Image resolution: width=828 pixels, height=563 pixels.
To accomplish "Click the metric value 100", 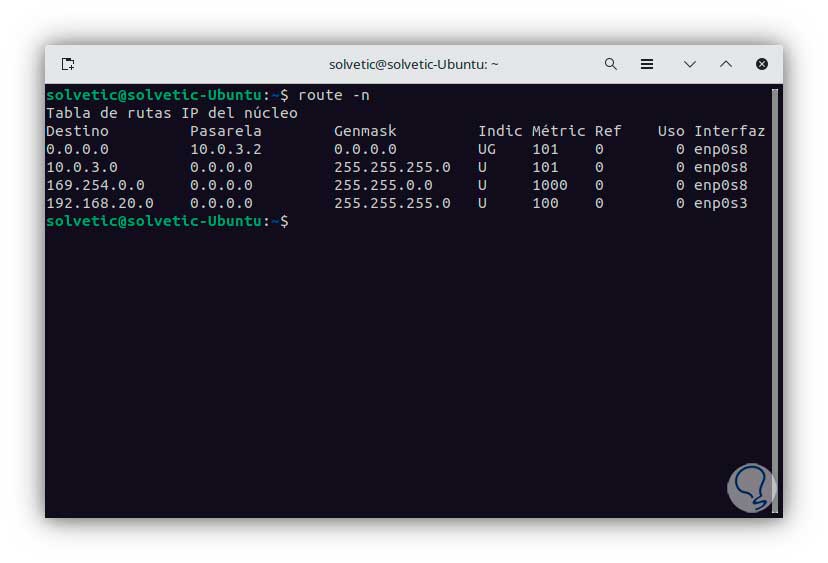I will pyautogui.click(x=545, y=203).
